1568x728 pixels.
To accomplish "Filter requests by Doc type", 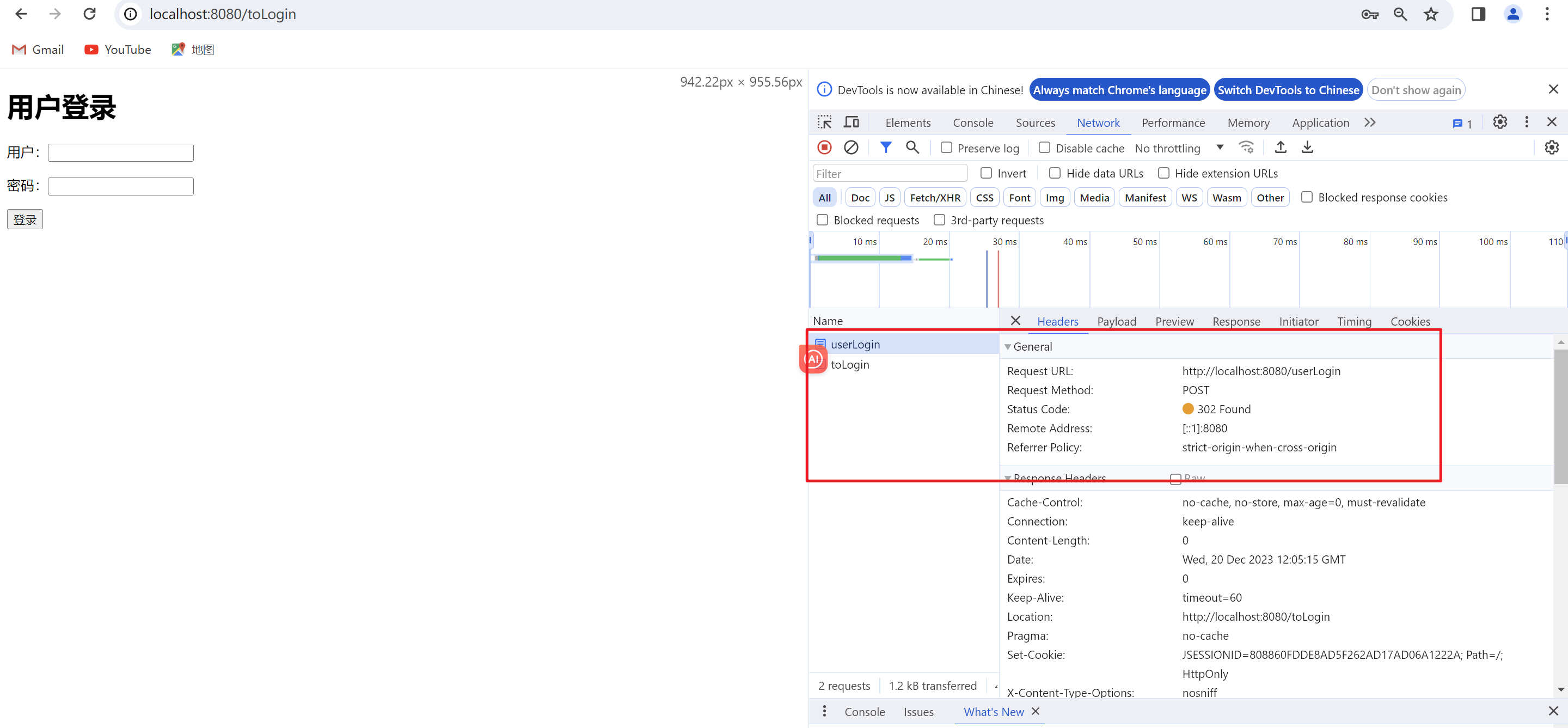I will tap(860, 198).
